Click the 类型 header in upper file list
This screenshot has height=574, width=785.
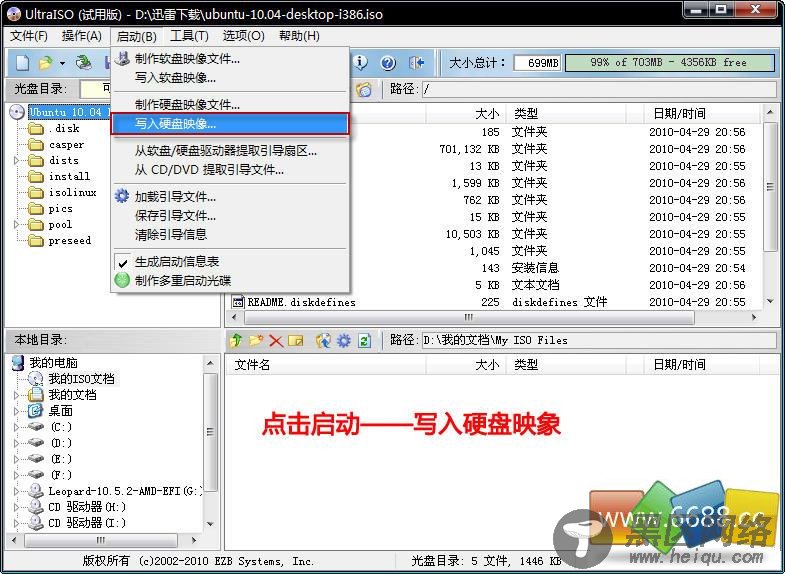(x=566, y=114)
